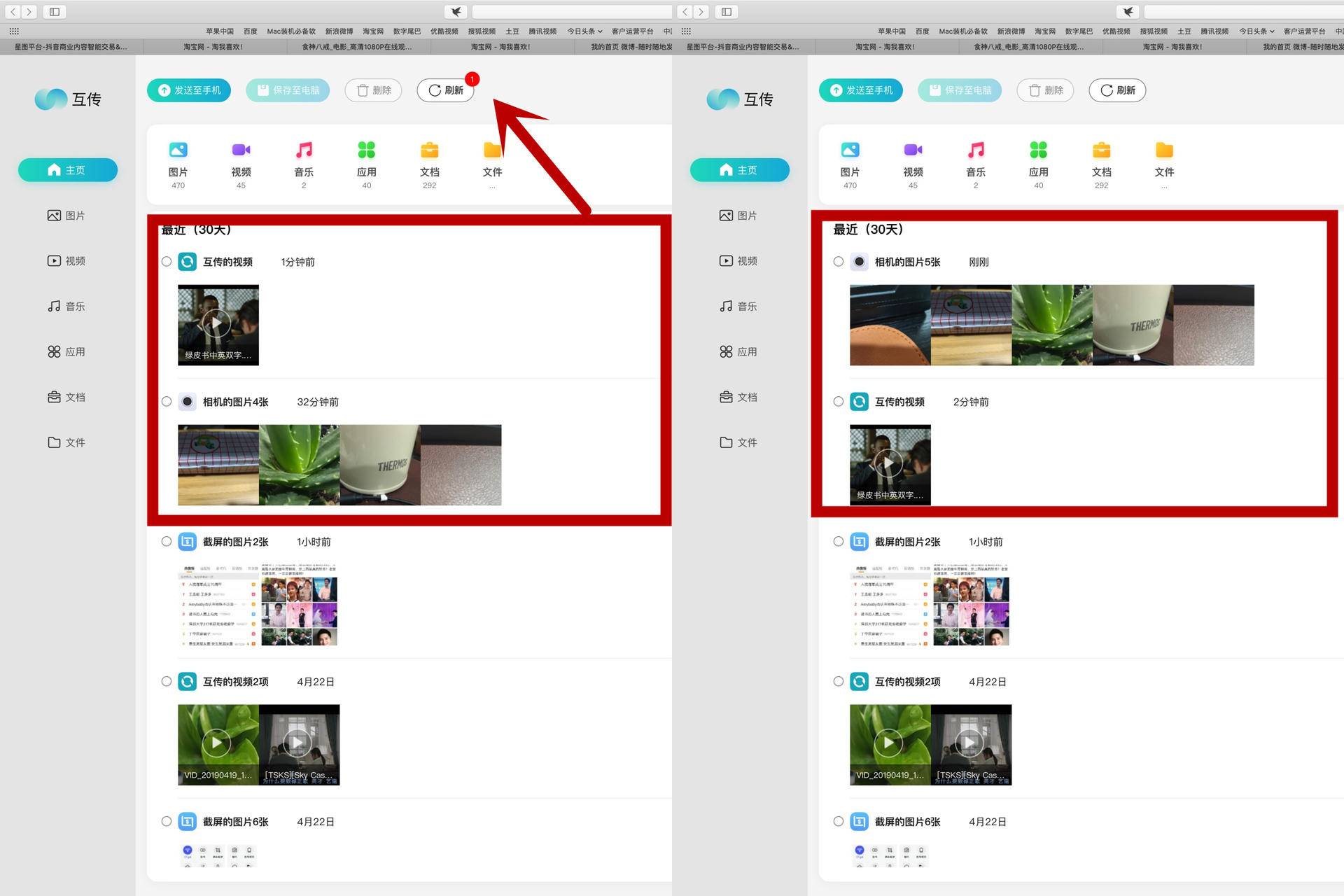Open VID_20190419 video thumbnail in right window
The width and height of the screenshot is (1344, 896).
pos(890,744)
